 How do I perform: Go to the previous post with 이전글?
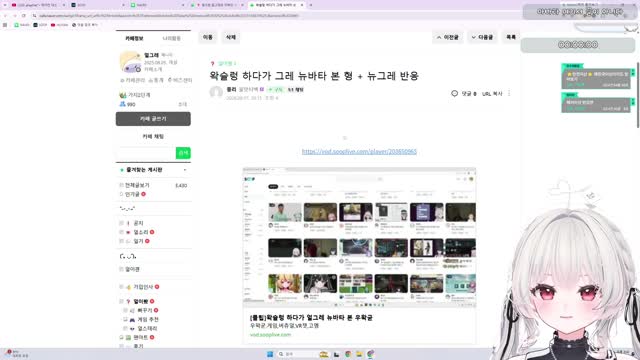pos(448,37)
